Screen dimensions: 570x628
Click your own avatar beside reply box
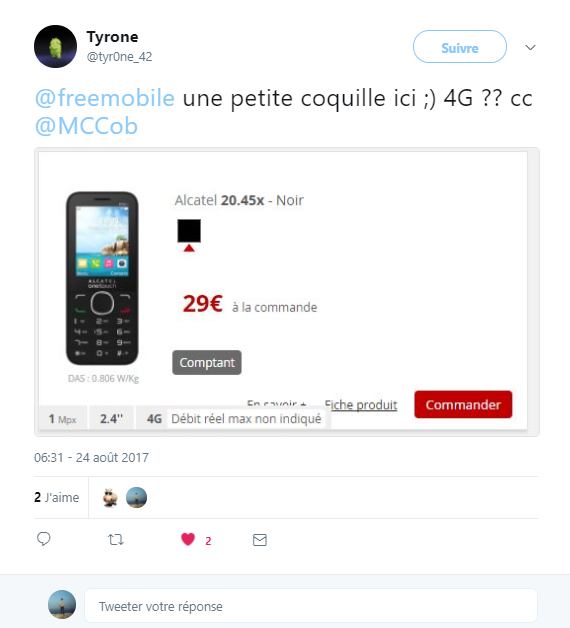pyautogui.click(x=62, y=605)
